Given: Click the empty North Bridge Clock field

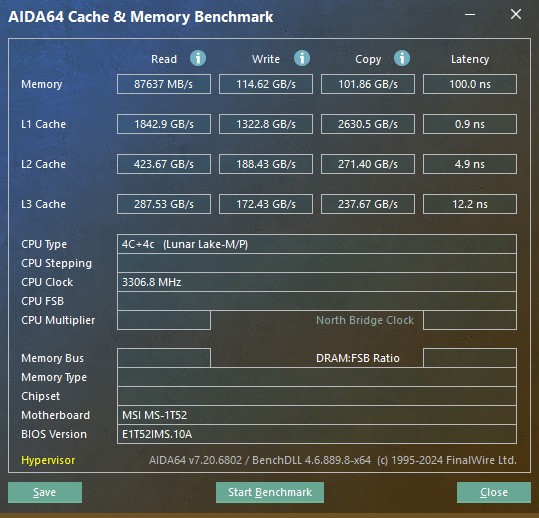Looking at the screenshot, I should (x=470, y=320).
